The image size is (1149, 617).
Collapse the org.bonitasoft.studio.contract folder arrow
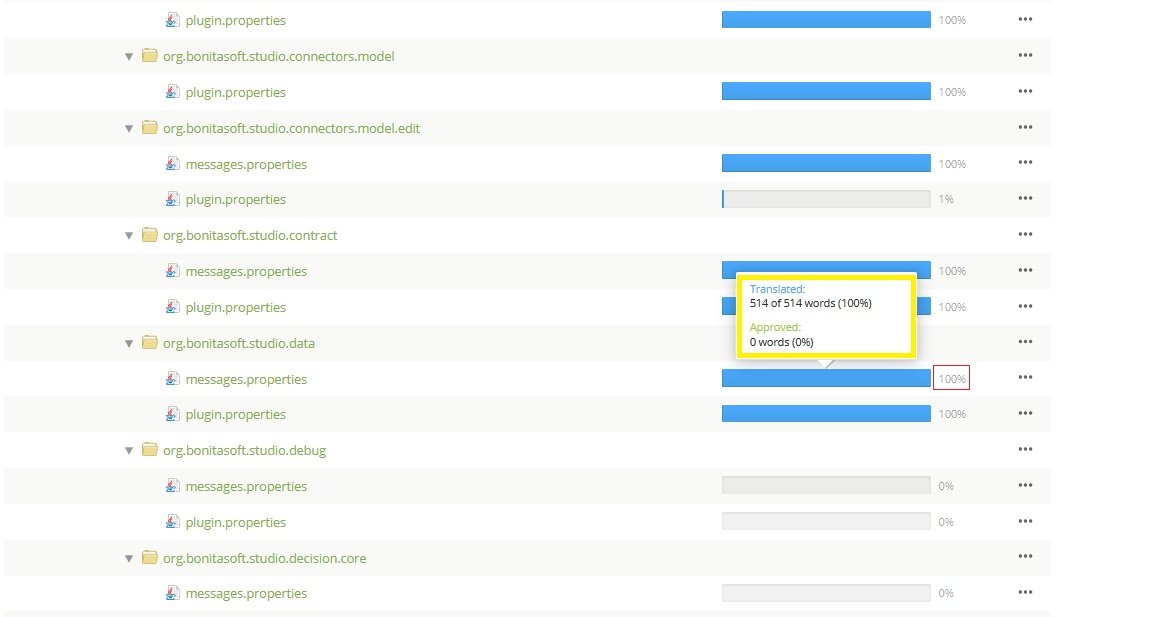[x=129, y=235]
